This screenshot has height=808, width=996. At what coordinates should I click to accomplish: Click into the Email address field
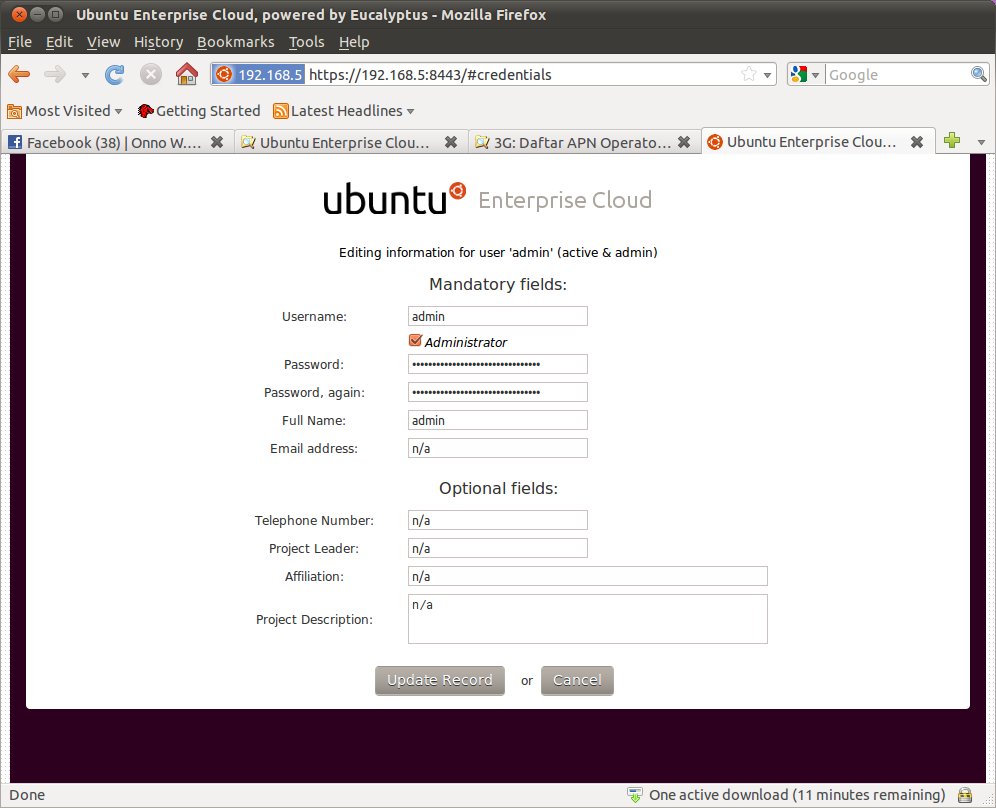497,448
